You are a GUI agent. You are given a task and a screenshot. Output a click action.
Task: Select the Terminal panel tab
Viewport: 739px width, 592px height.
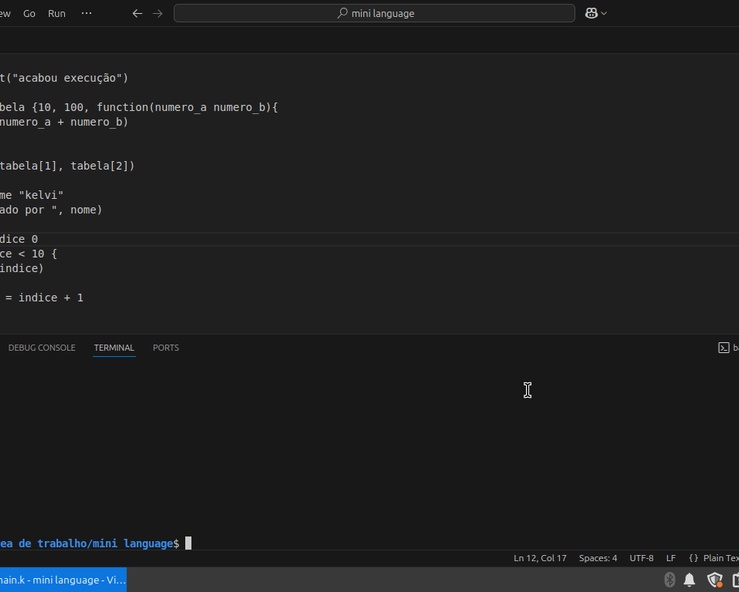click(114, 348)
